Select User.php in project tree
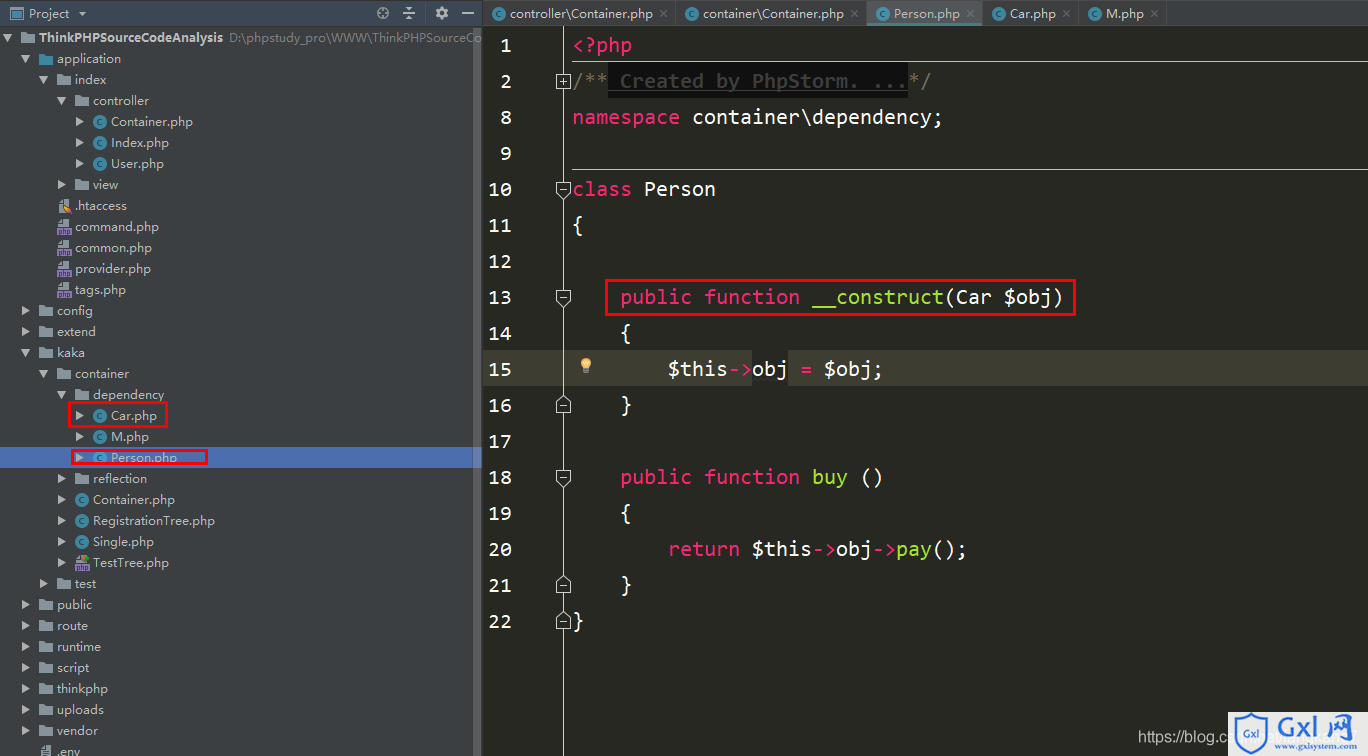Screen dimensions: 1368x756 [x=137, y=164]
